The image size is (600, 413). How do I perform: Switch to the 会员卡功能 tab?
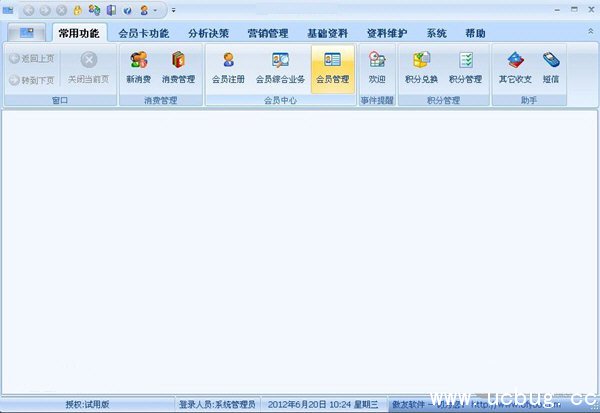point(143,33)
